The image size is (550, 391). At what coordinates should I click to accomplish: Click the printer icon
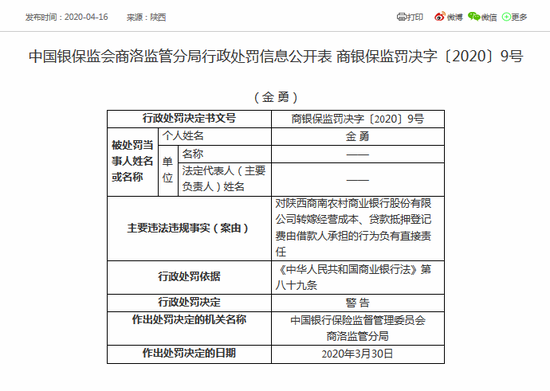[401, 17]
